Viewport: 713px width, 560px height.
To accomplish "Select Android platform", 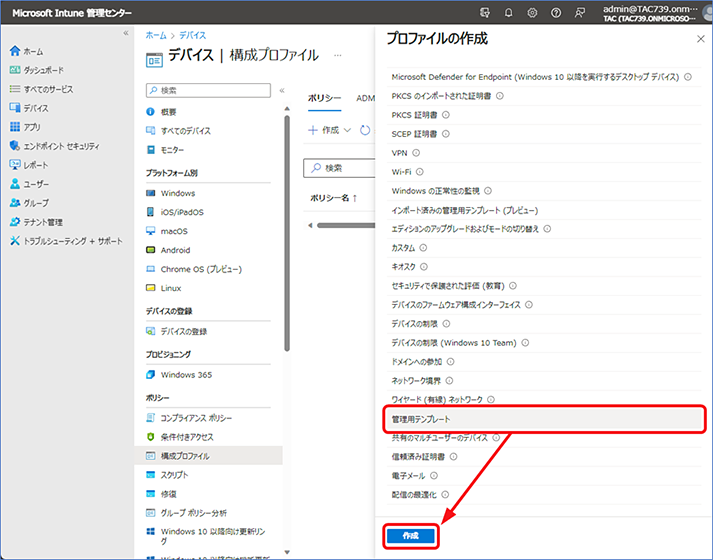I will coord(168,250).
